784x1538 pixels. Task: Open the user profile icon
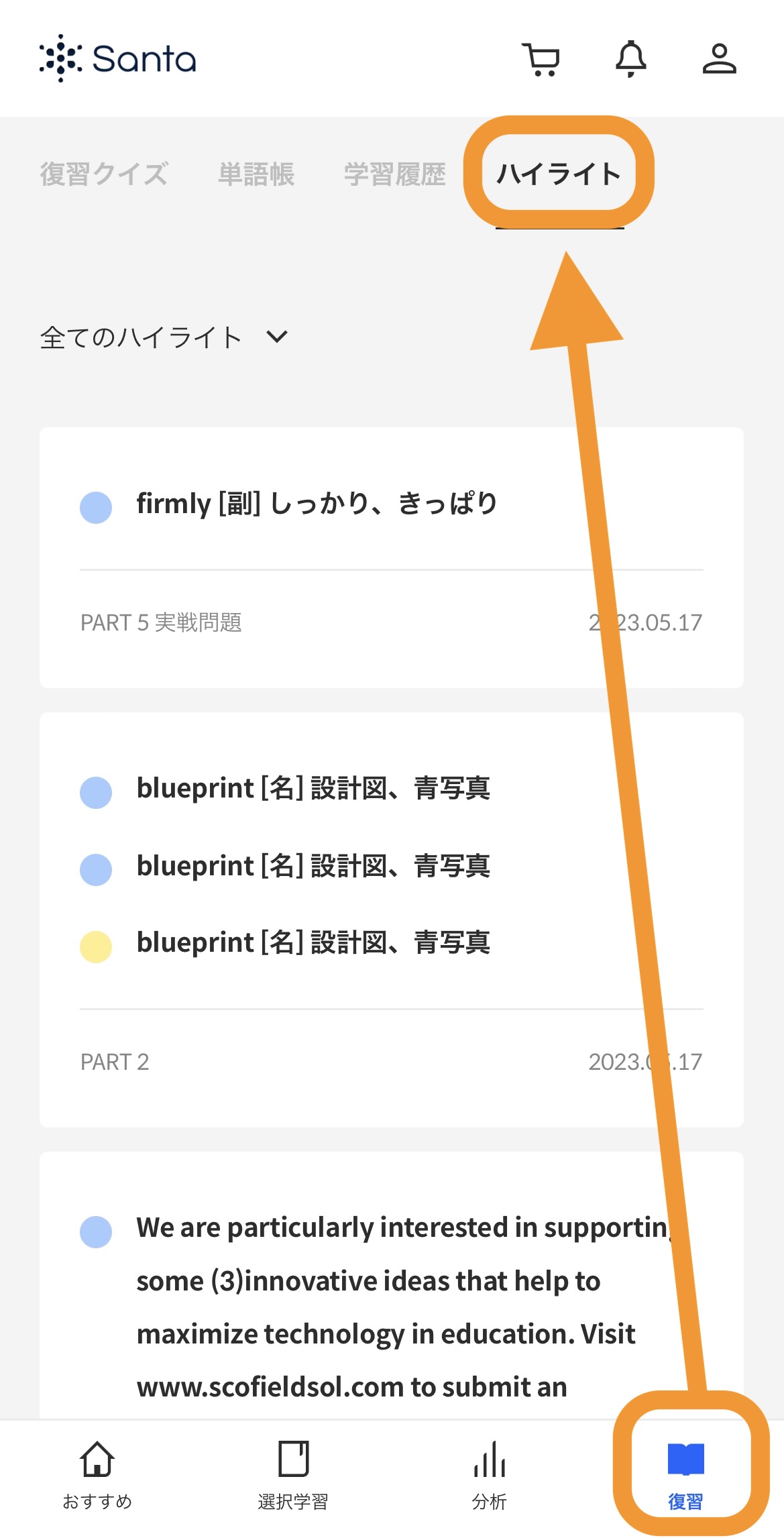click(x=719, y=59)
